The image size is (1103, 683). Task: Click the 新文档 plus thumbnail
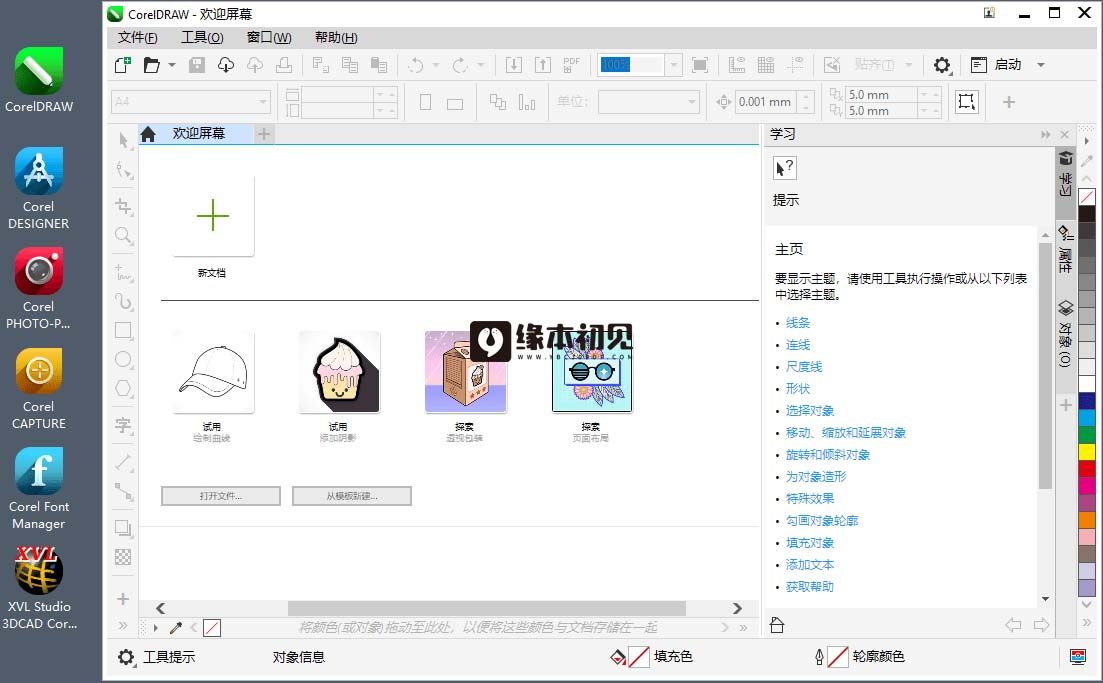pos(213,215)
